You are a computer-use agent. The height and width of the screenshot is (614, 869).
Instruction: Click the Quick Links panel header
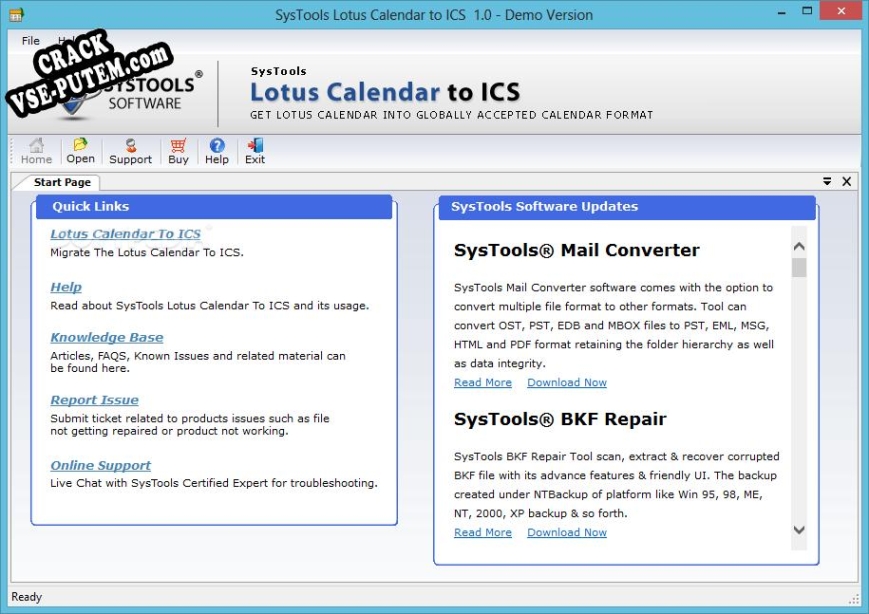coord(214,207)
